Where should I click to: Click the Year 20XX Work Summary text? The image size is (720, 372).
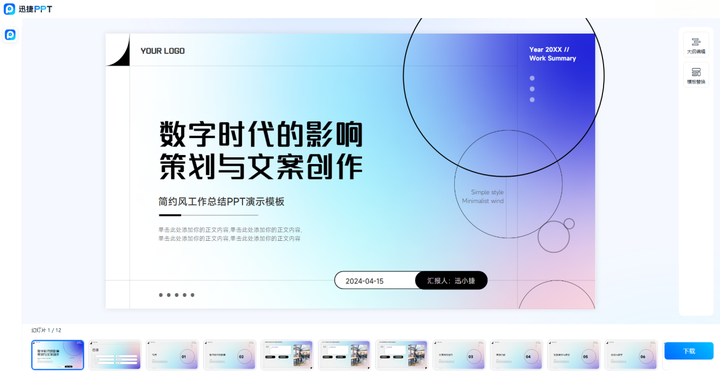(x=552, y=54)
